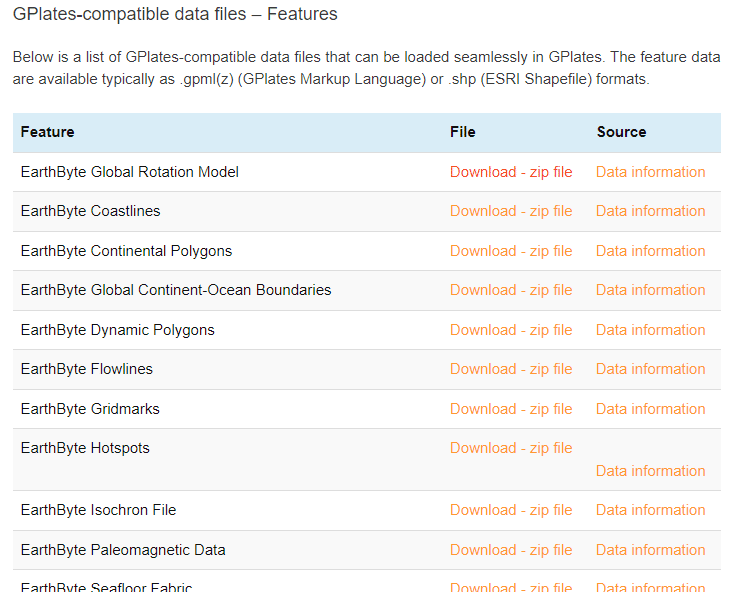The height and width of the screenshot is (592, 735).
Task: Download the EarthByte Flowlines zip file
Action: pyautogui.click(x=511, y=369)
